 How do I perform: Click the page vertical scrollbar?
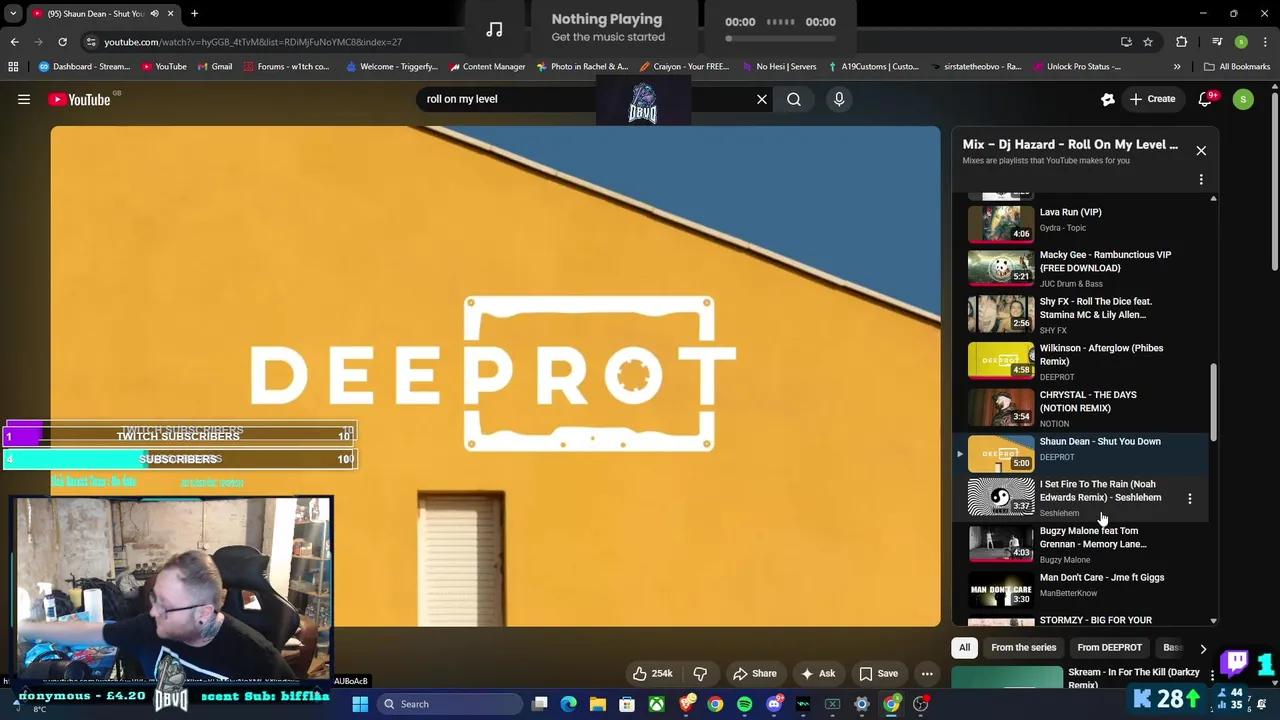point(1274,180)
